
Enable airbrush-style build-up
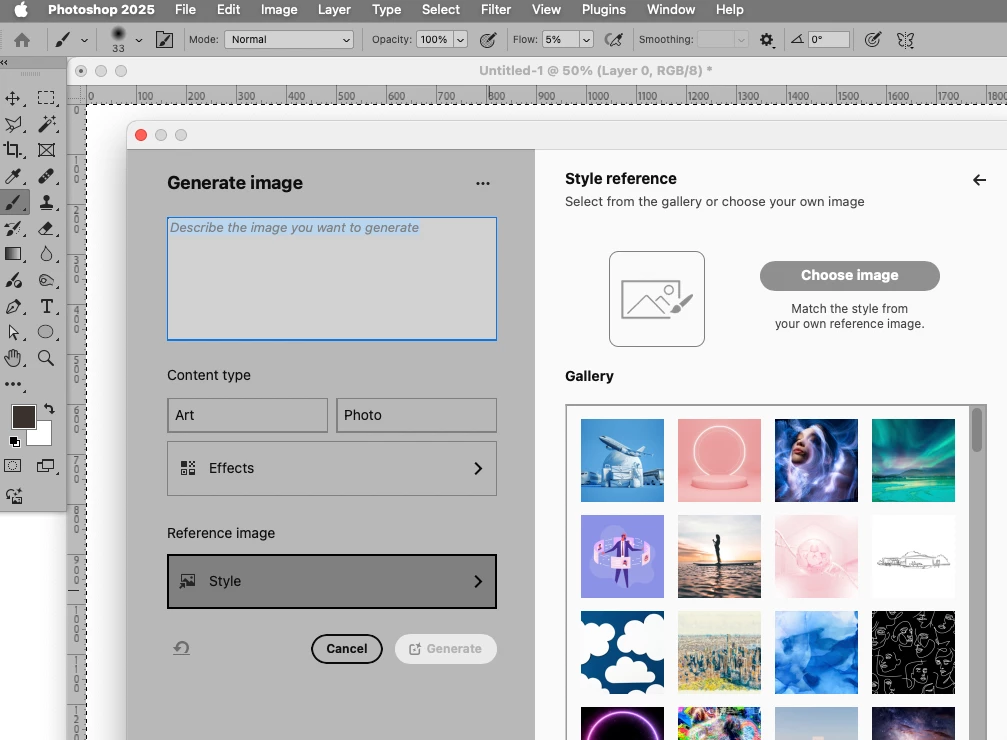click(x=614, y=40)
